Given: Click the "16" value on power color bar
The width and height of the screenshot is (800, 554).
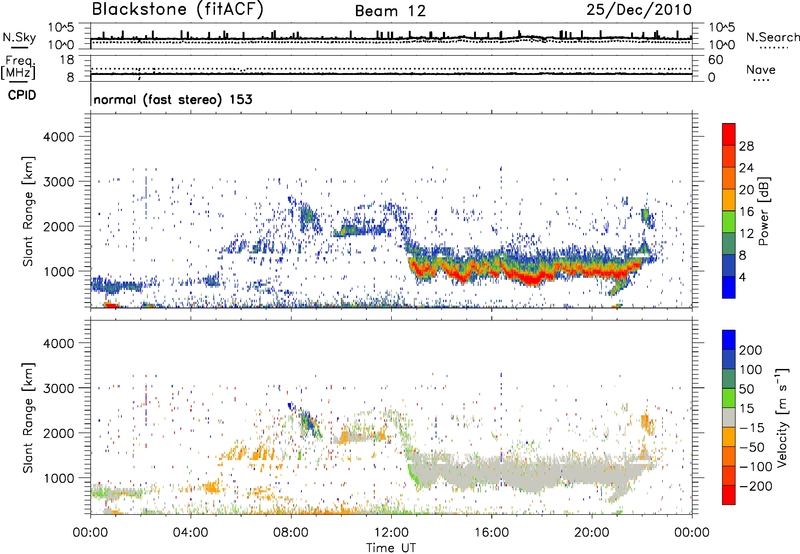Looking at the screenshot, I should 746,212.
